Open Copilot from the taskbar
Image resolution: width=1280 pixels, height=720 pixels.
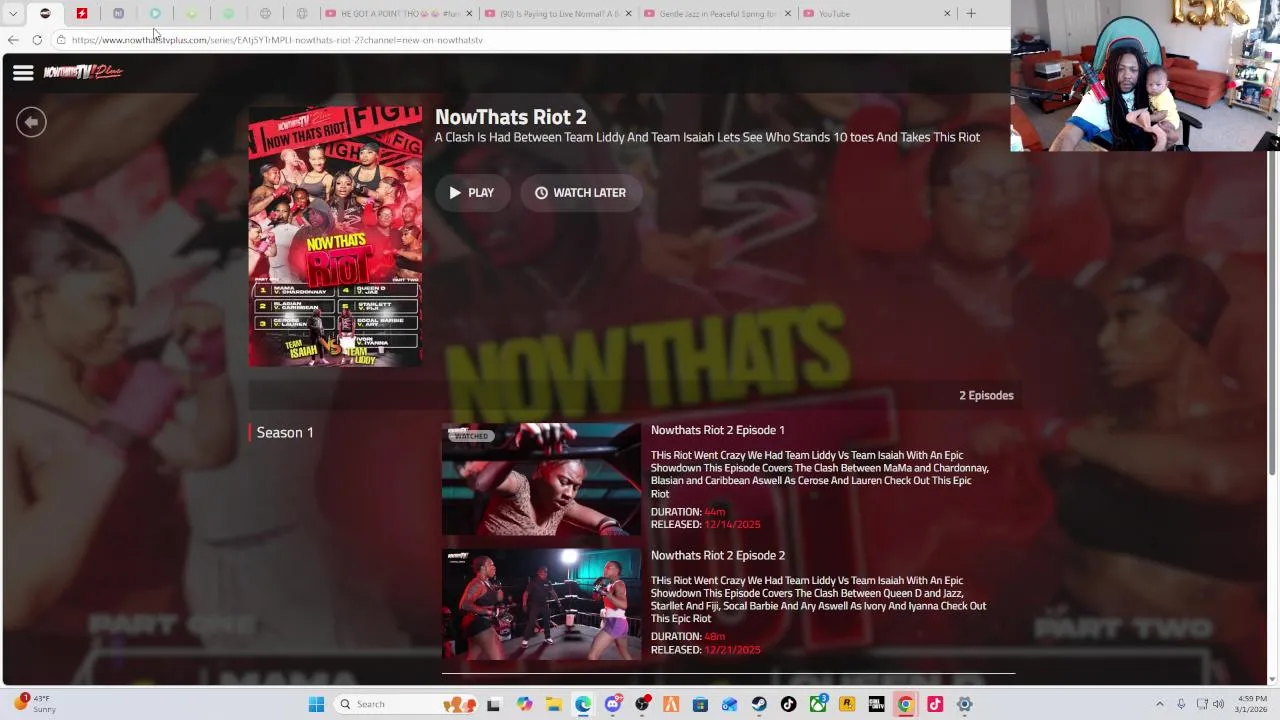coord(525,704)
